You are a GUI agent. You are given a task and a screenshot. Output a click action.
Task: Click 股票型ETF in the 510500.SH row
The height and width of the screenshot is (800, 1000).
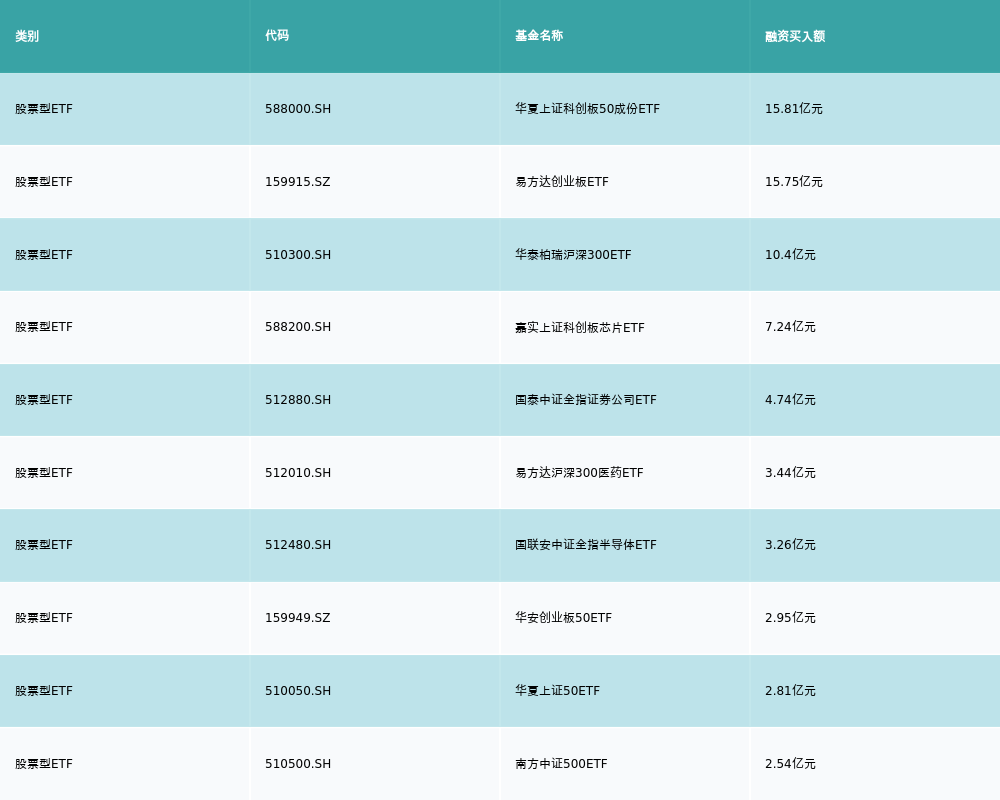pyautogui.click(x=44, y=764)
